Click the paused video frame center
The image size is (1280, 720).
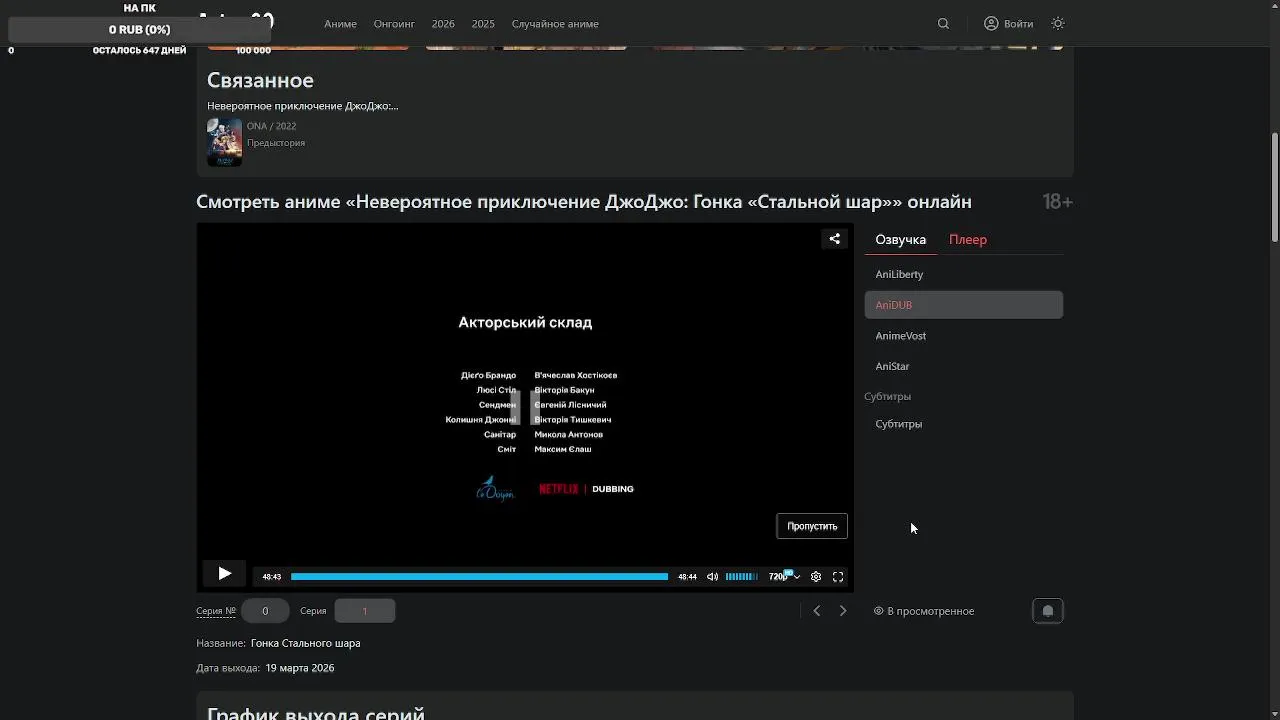(x=525, y=407)
